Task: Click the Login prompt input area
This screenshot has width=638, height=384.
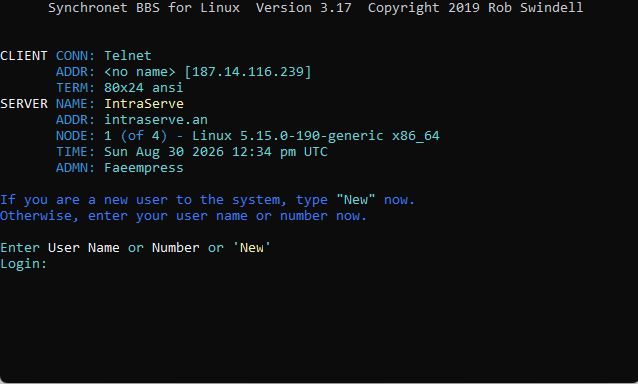Action: (x=342, y=264)
